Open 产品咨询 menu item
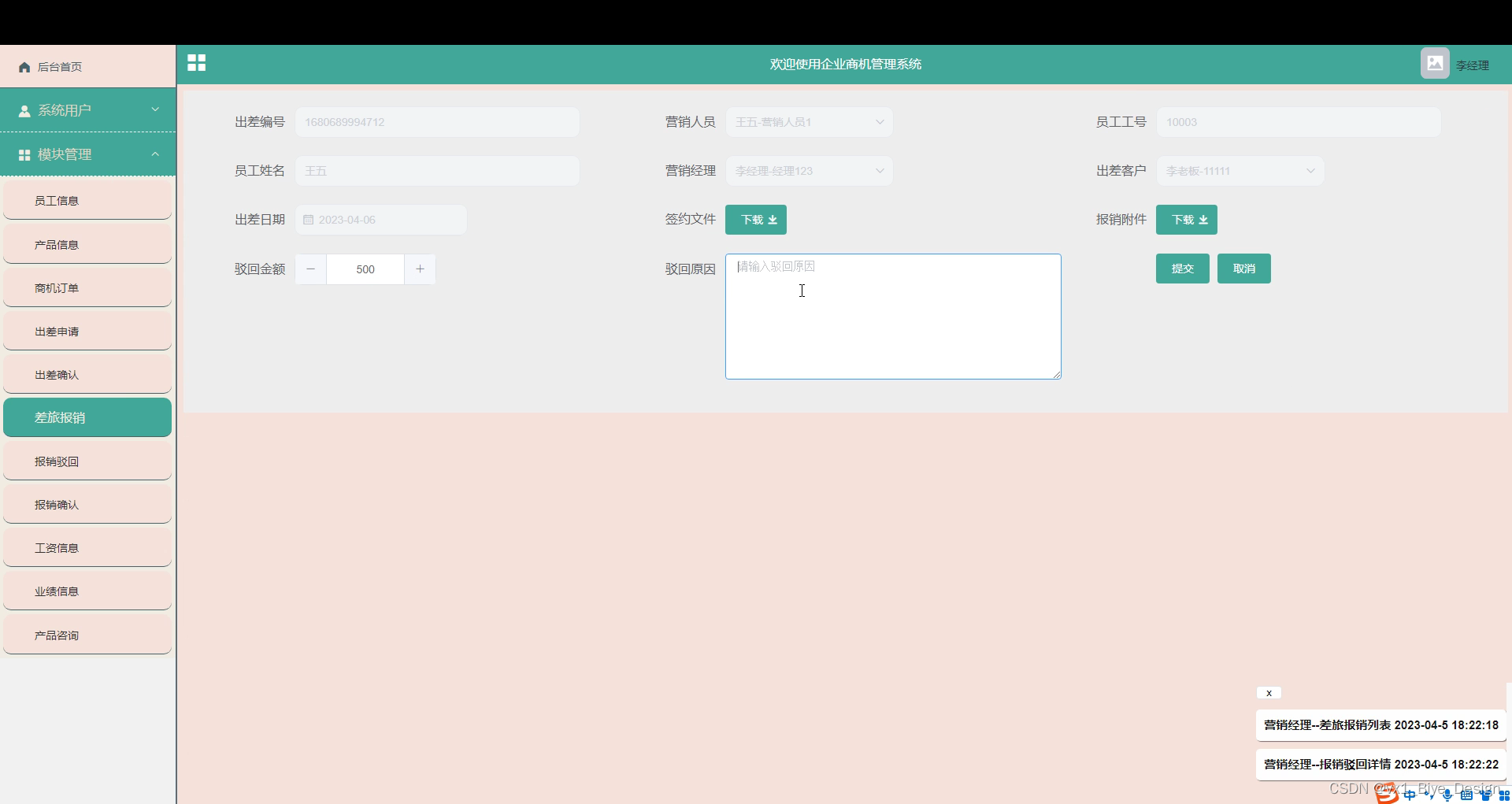 (87, 635)
